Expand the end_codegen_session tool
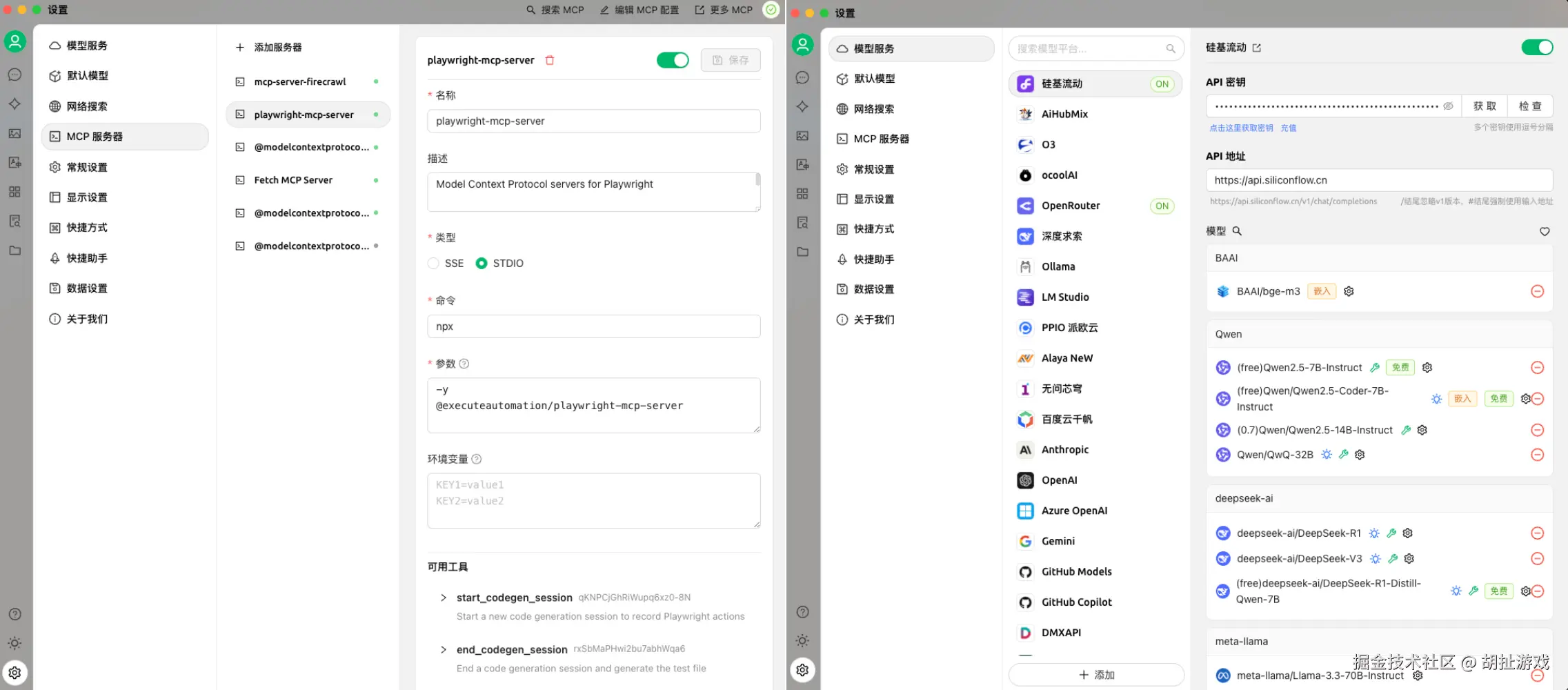The image size is (1568, 690). [x=444, y=649]
